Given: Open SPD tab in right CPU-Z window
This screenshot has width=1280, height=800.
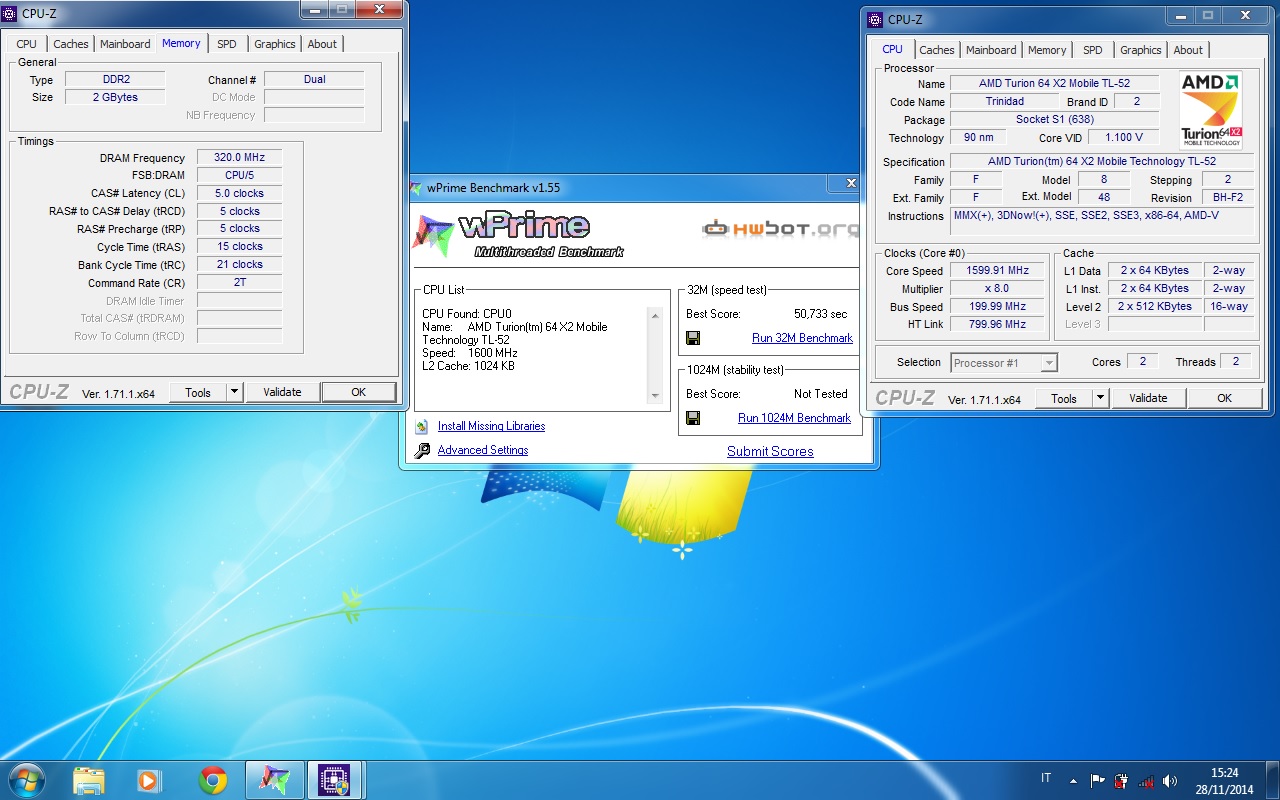Looking at the screenshot, I should (1093, 50).
